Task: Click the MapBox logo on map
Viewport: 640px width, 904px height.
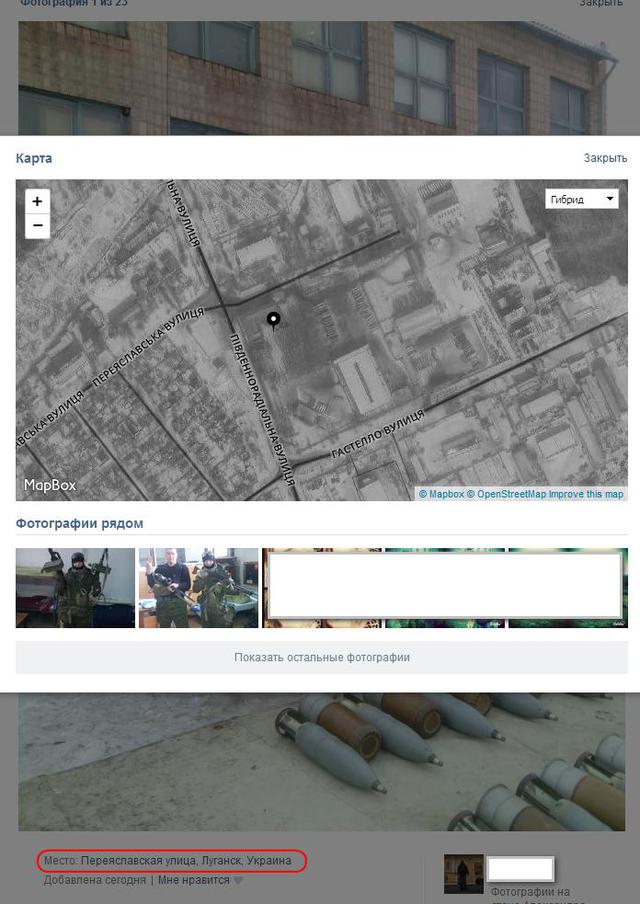Action: pyautogui.click(x=50, y=485)
